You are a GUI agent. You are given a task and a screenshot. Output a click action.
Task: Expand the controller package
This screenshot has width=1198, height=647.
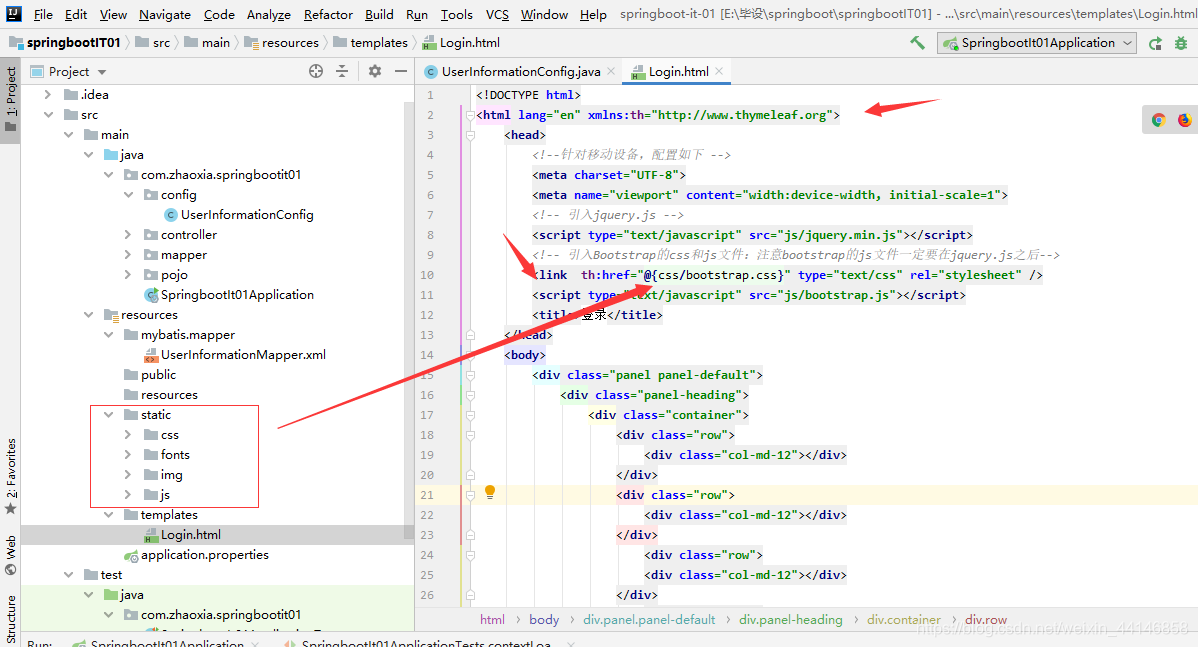click(128, 235)
